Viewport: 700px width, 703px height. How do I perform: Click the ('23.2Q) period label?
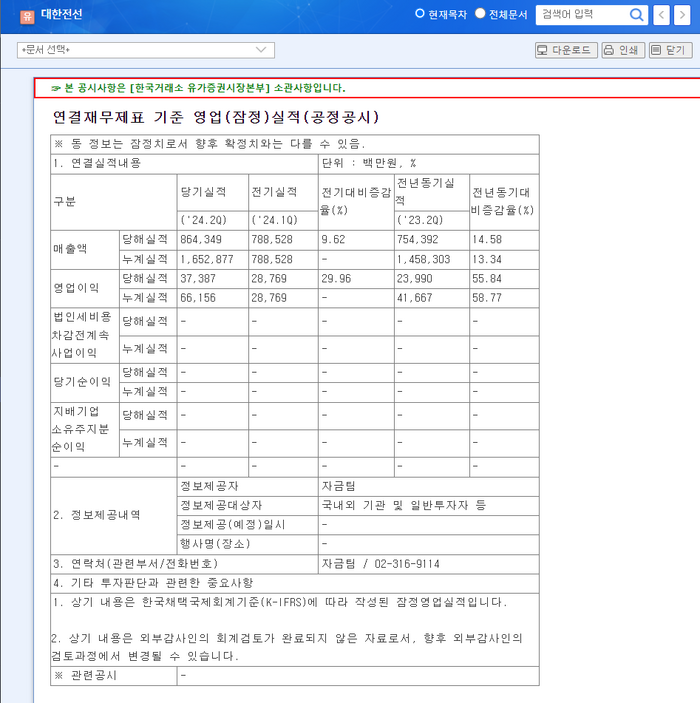[420, 220]
